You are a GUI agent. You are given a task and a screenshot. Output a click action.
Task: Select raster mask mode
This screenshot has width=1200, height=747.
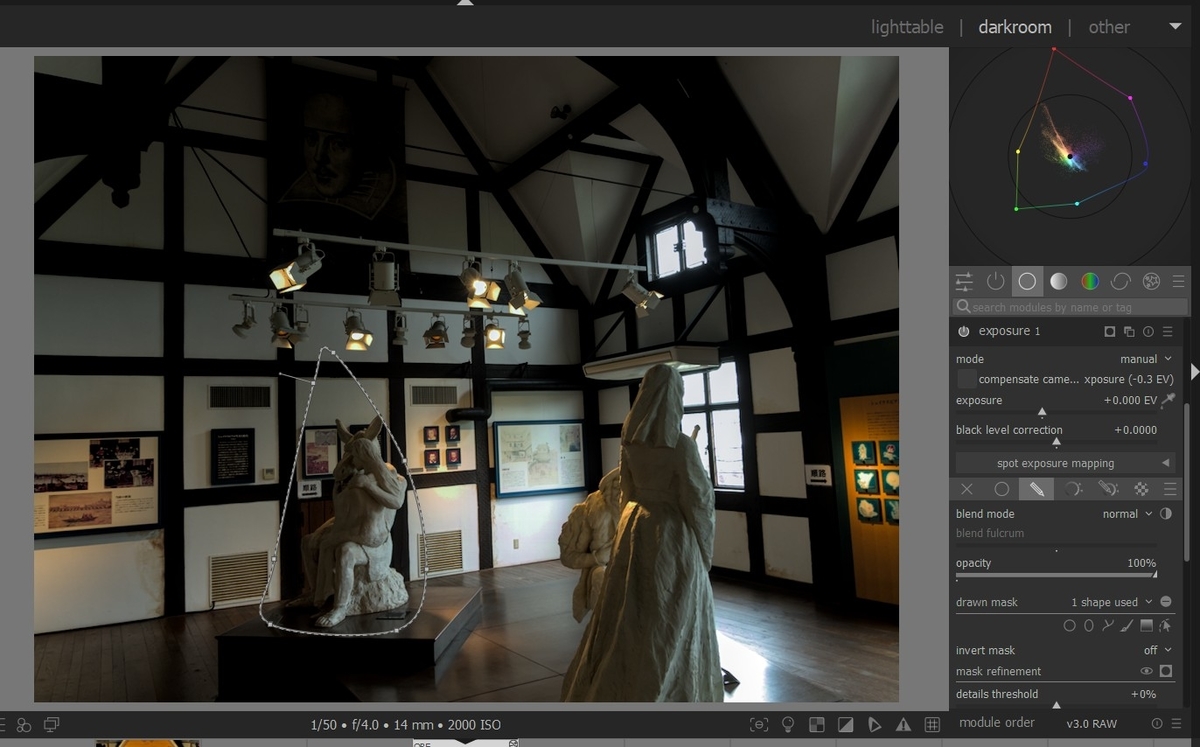pos(1141,489)
